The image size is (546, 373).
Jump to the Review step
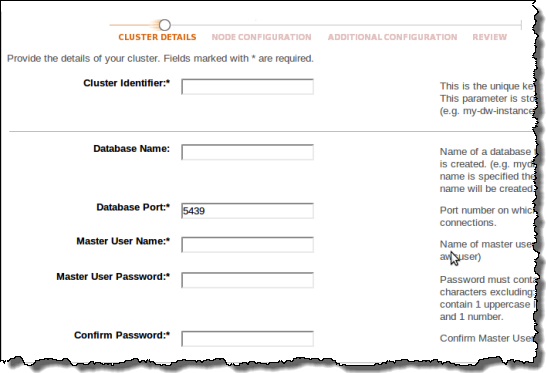pyautogui.click(x=490, y=37)
